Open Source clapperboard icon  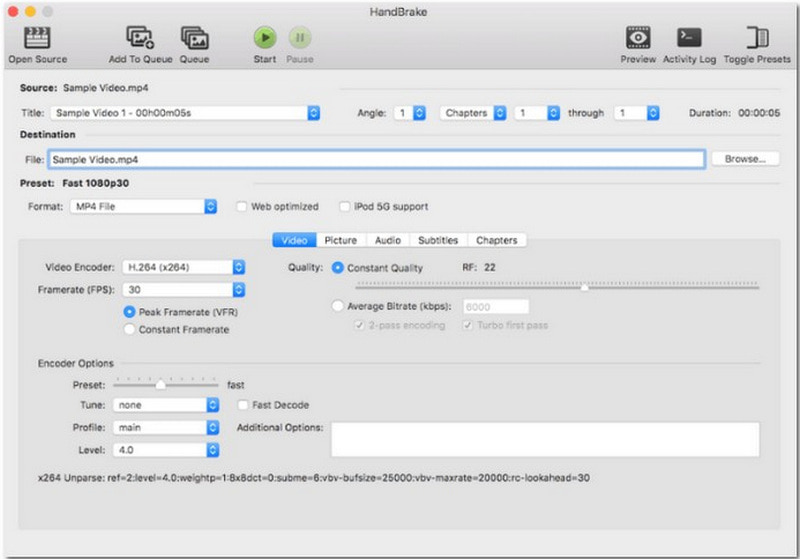pos(37,38)
